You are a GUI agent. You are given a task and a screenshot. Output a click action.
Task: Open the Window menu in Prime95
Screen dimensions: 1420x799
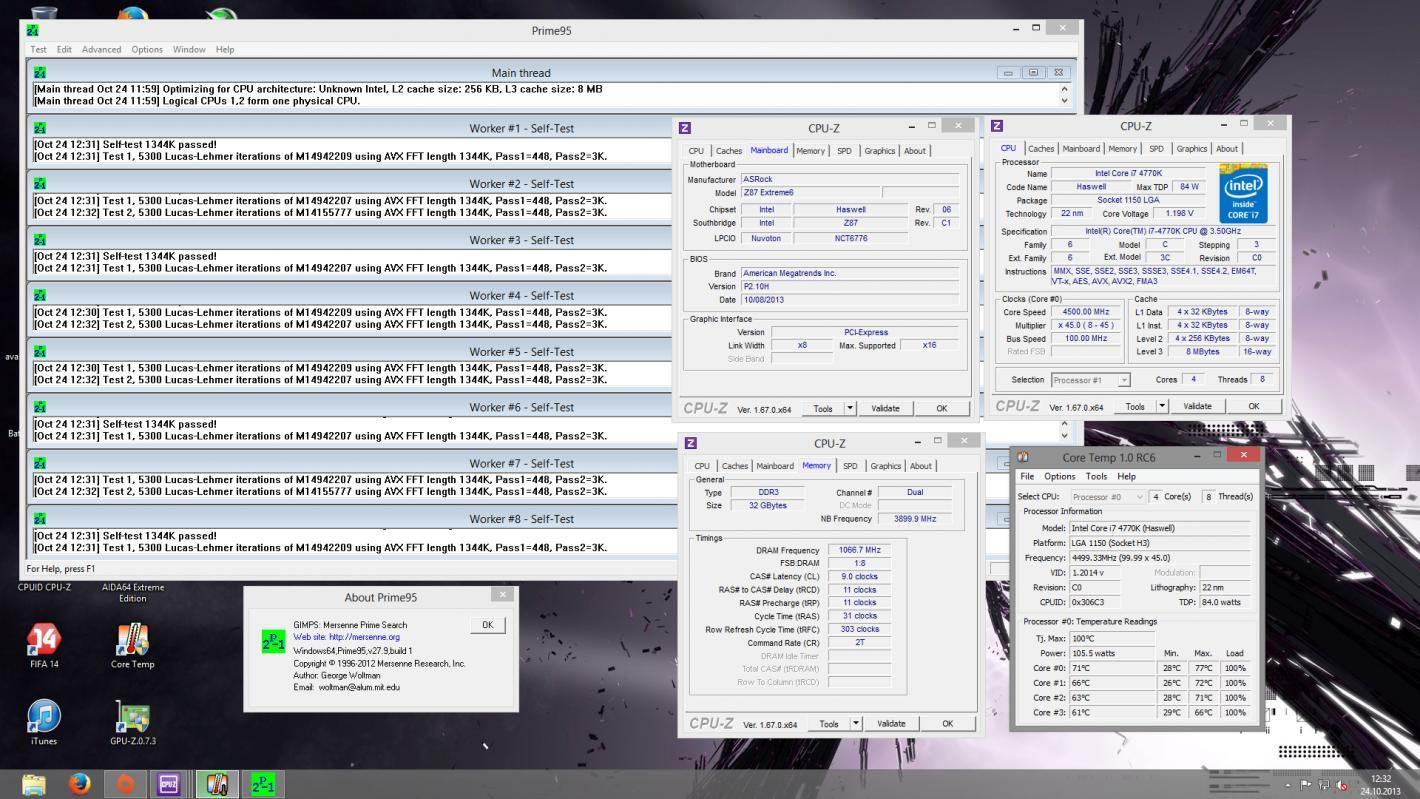[189, 49]
